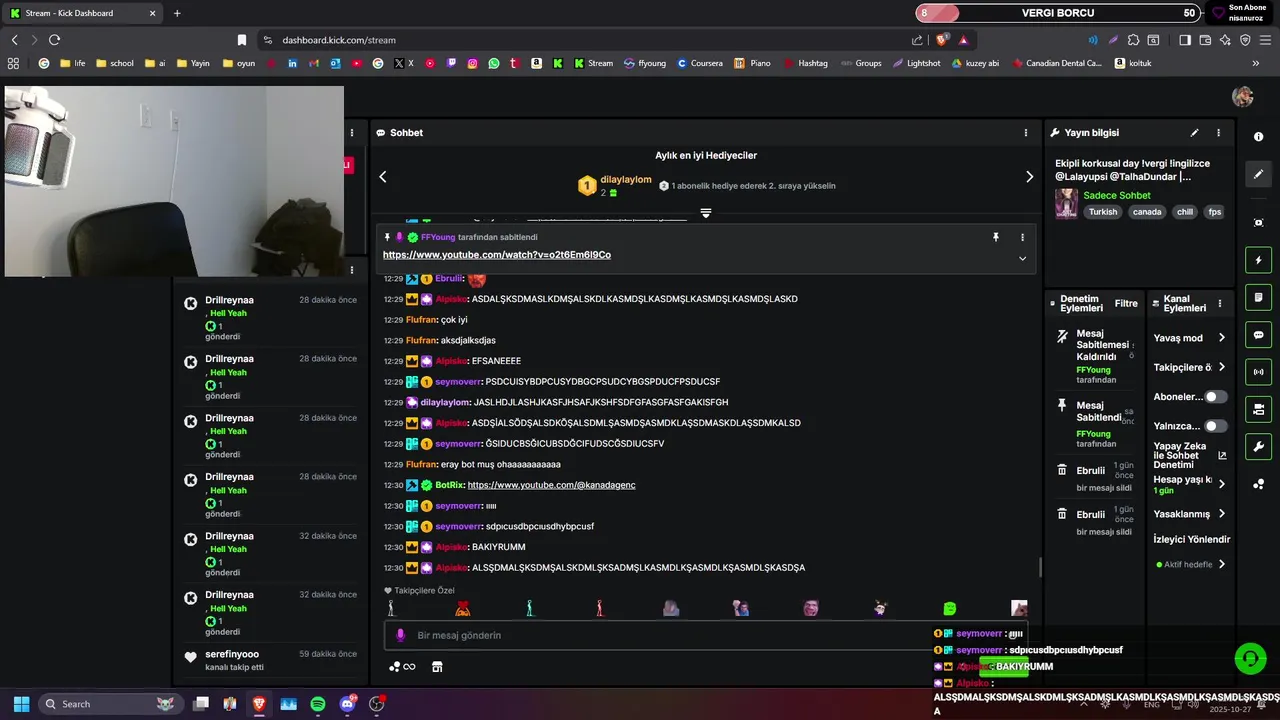Collapse the gifters banner handle

point(706,213)
